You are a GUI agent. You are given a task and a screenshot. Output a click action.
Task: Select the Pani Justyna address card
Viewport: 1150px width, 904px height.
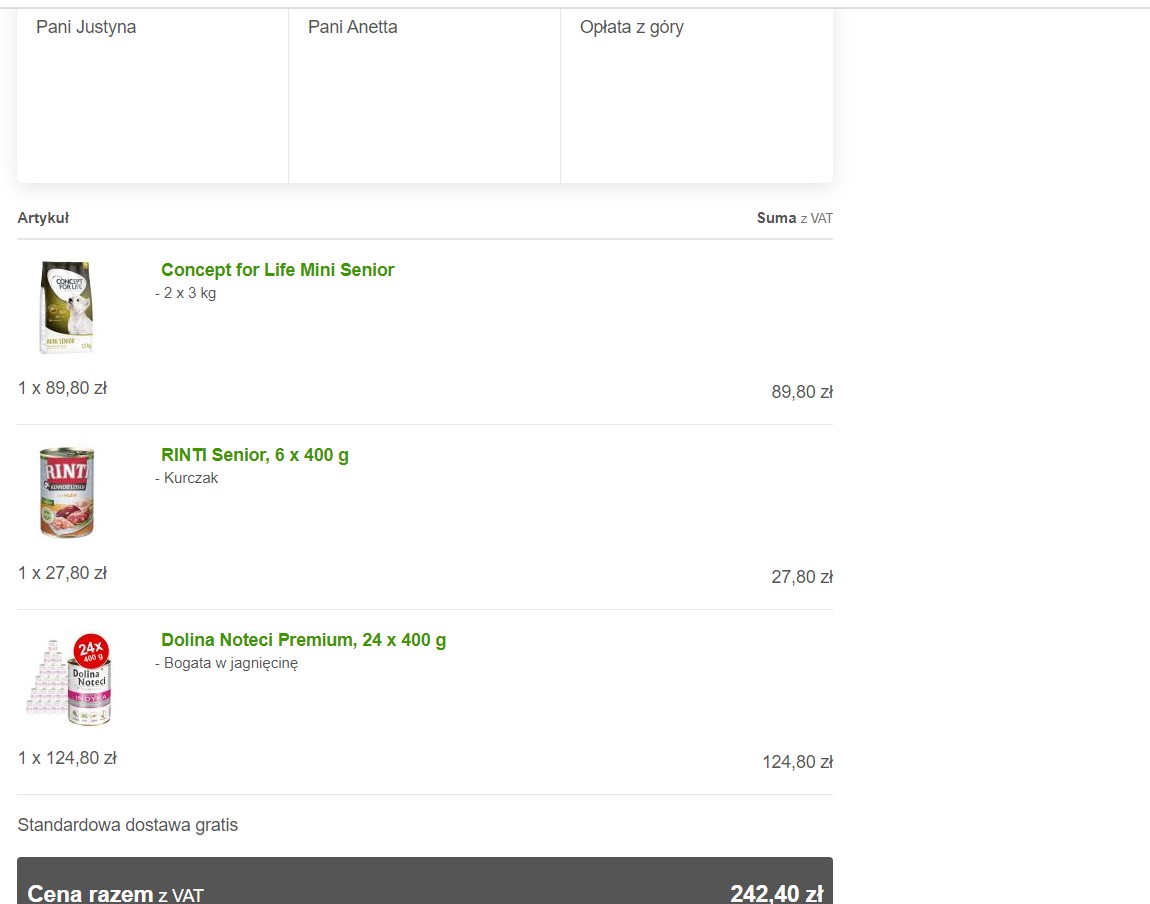153,95
